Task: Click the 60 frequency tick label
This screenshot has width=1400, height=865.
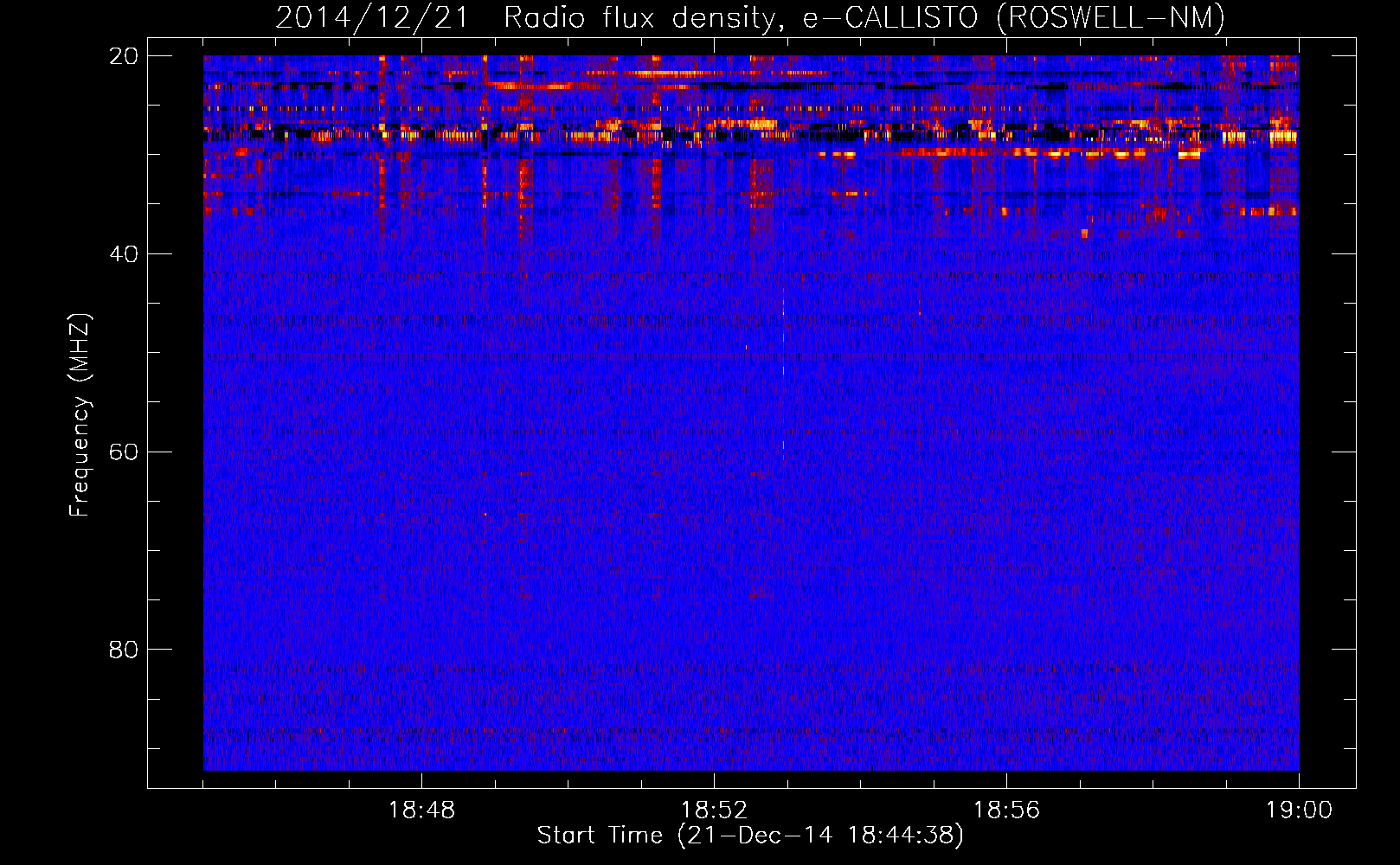Action: (x=124, y=452)
